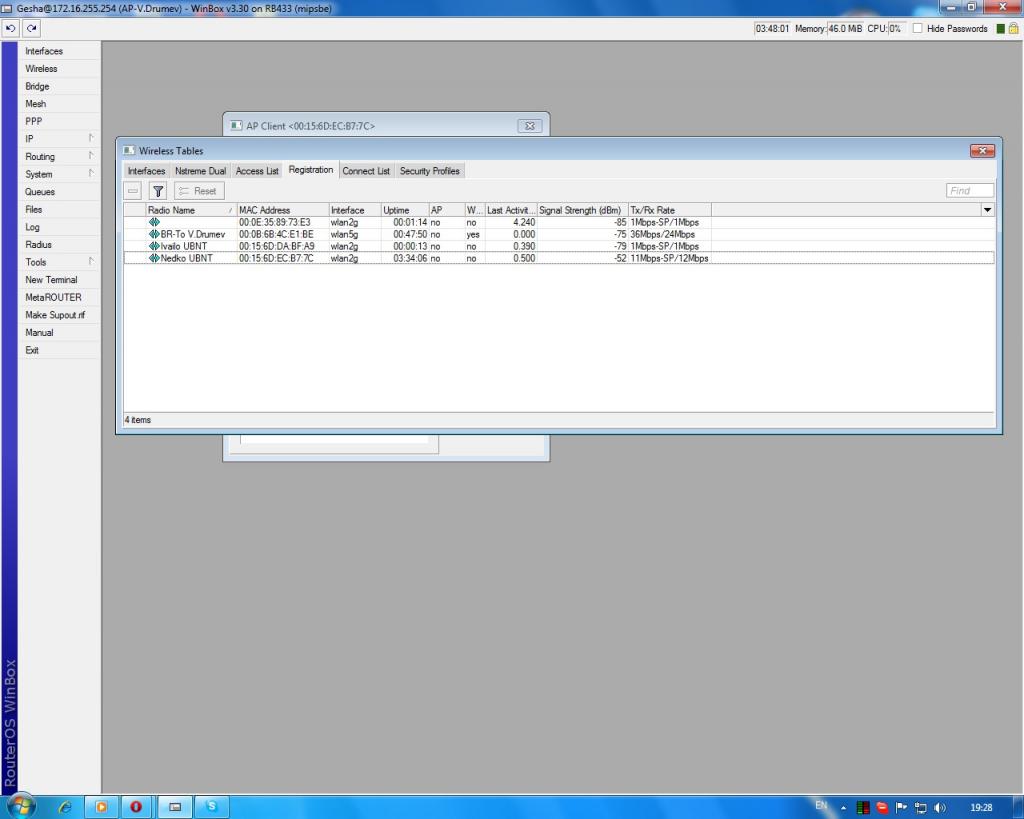This screenshot has height=819, width=1024.
Task: Click the remove (minus) toolbar button
Action: [133, 191]
